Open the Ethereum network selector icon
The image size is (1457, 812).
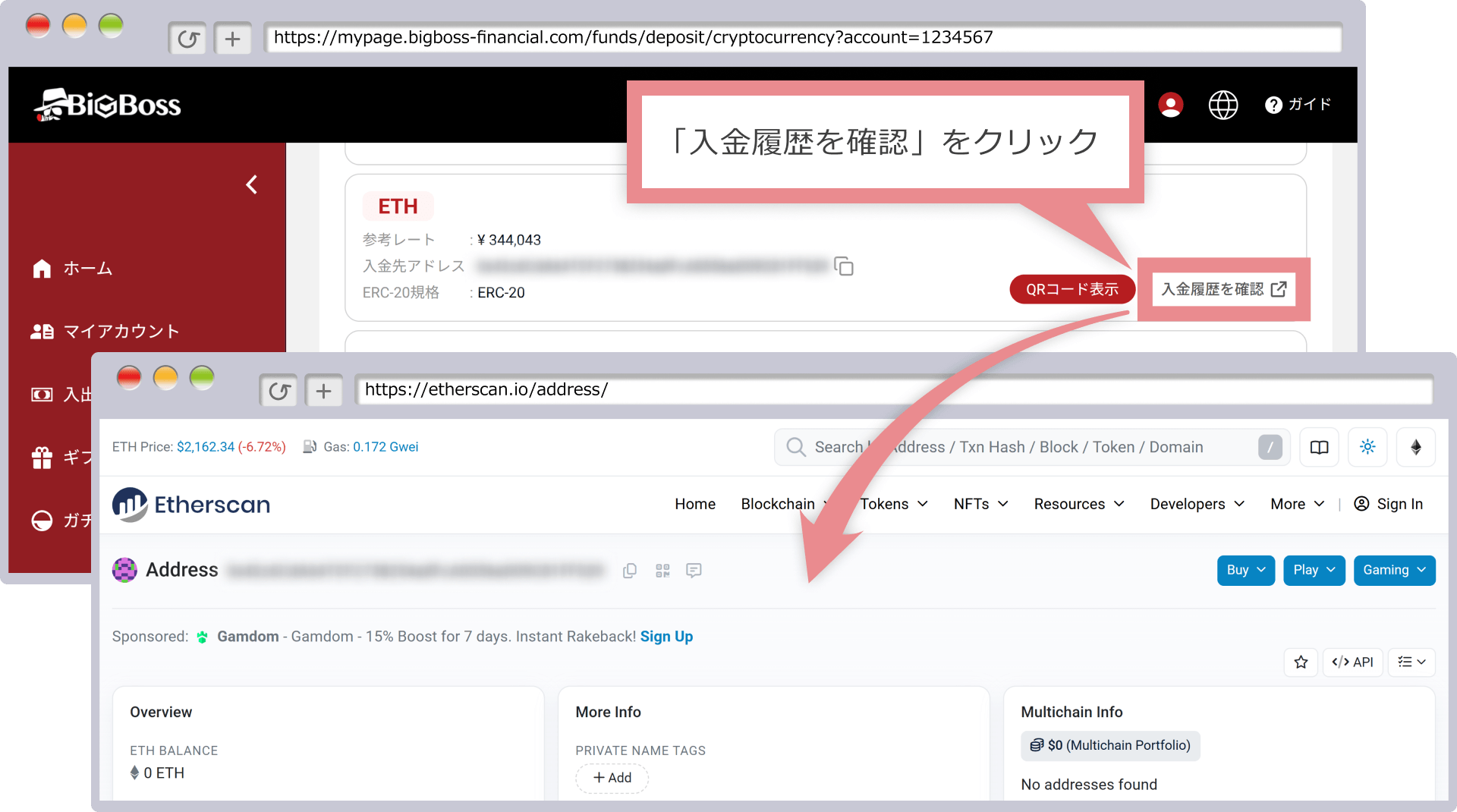[x=1416, y=447]
